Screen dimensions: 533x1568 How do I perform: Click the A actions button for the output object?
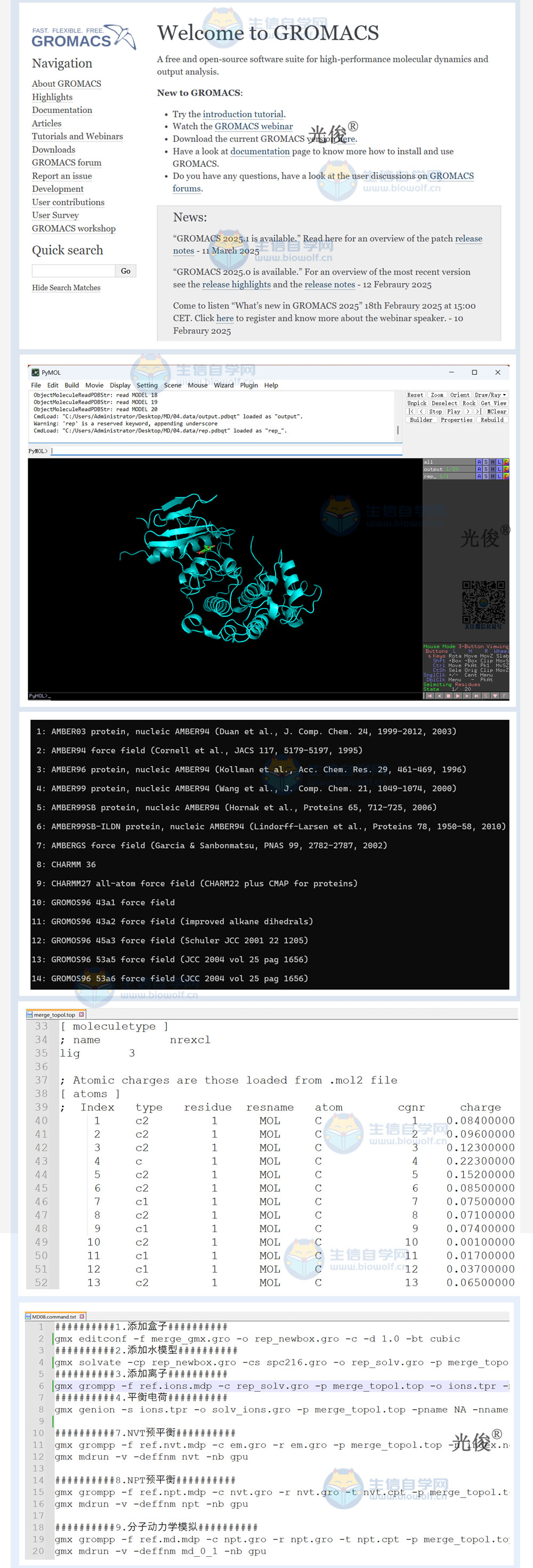(479, 469)
